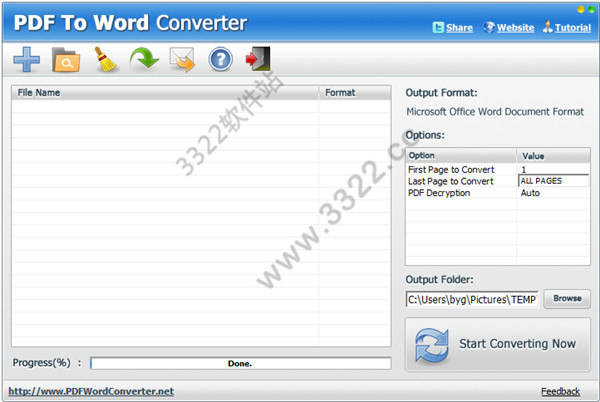This screenshot has height=402, width=600.
Task: Click the blue plus Add File icon
Action: tap(26, 59)
